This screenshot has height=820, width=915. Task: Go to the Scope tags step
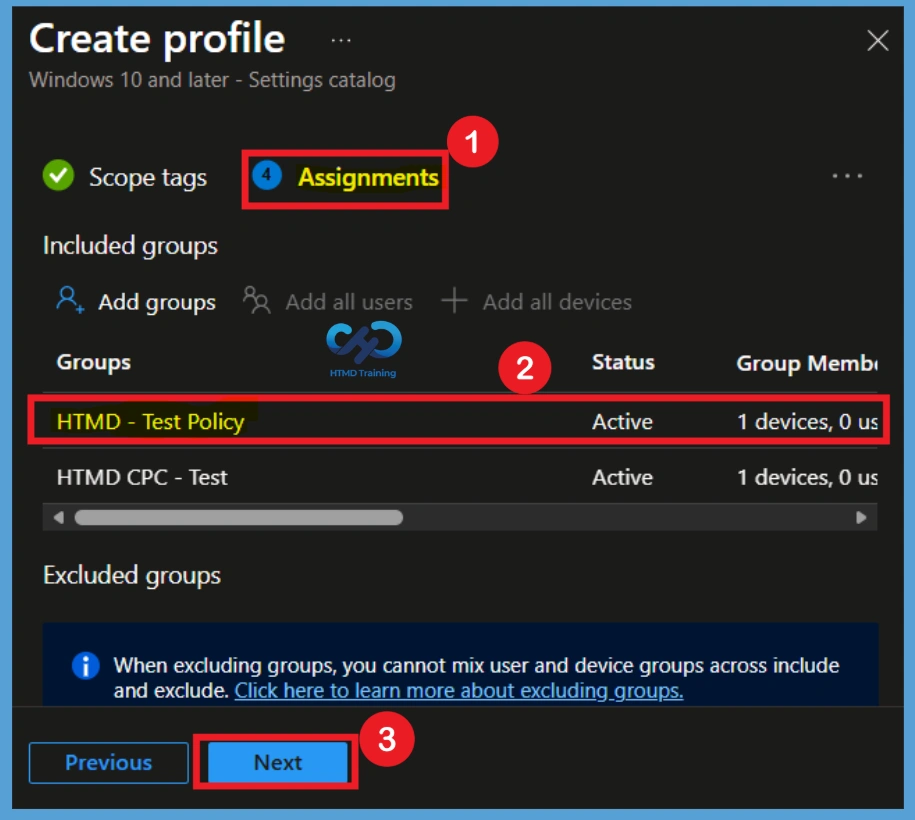click(148, 177)
